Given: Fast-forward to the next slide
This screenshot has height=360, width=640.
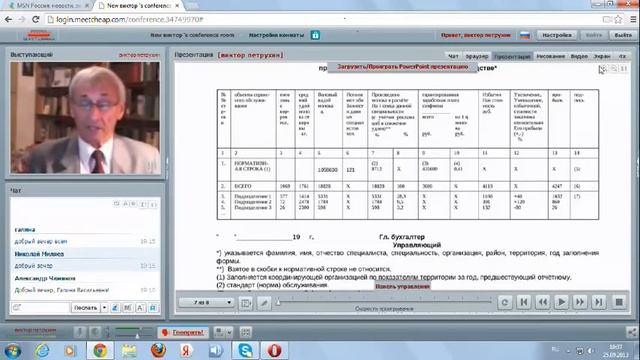Looking at the screenshot, I should pyautogui.click(x=580, y=302).
